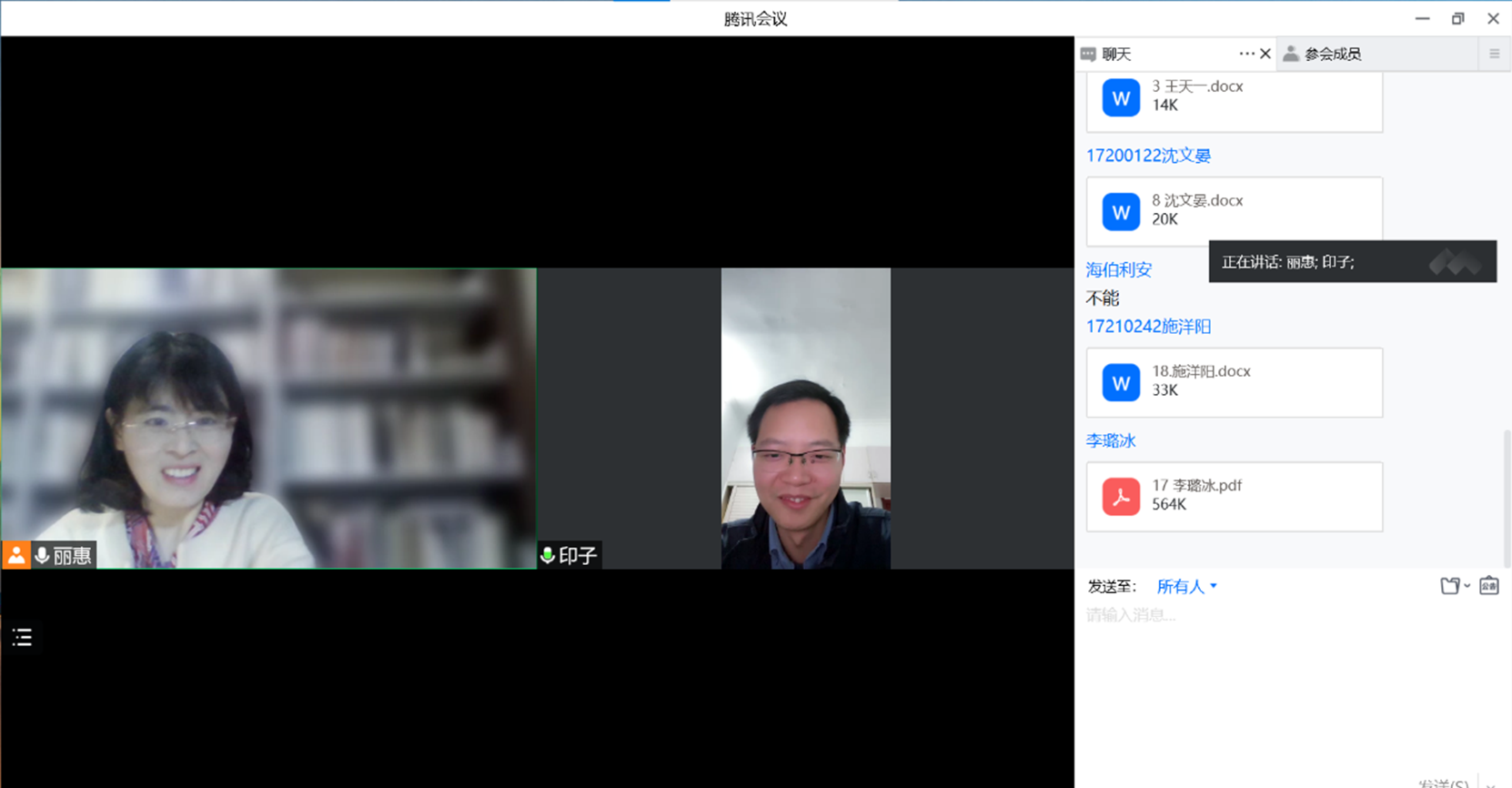Image resolution: width=1512 pixels, height=788 pixels.
Task: Toggle 丽惠's microphone indicator
Action: 42,555
